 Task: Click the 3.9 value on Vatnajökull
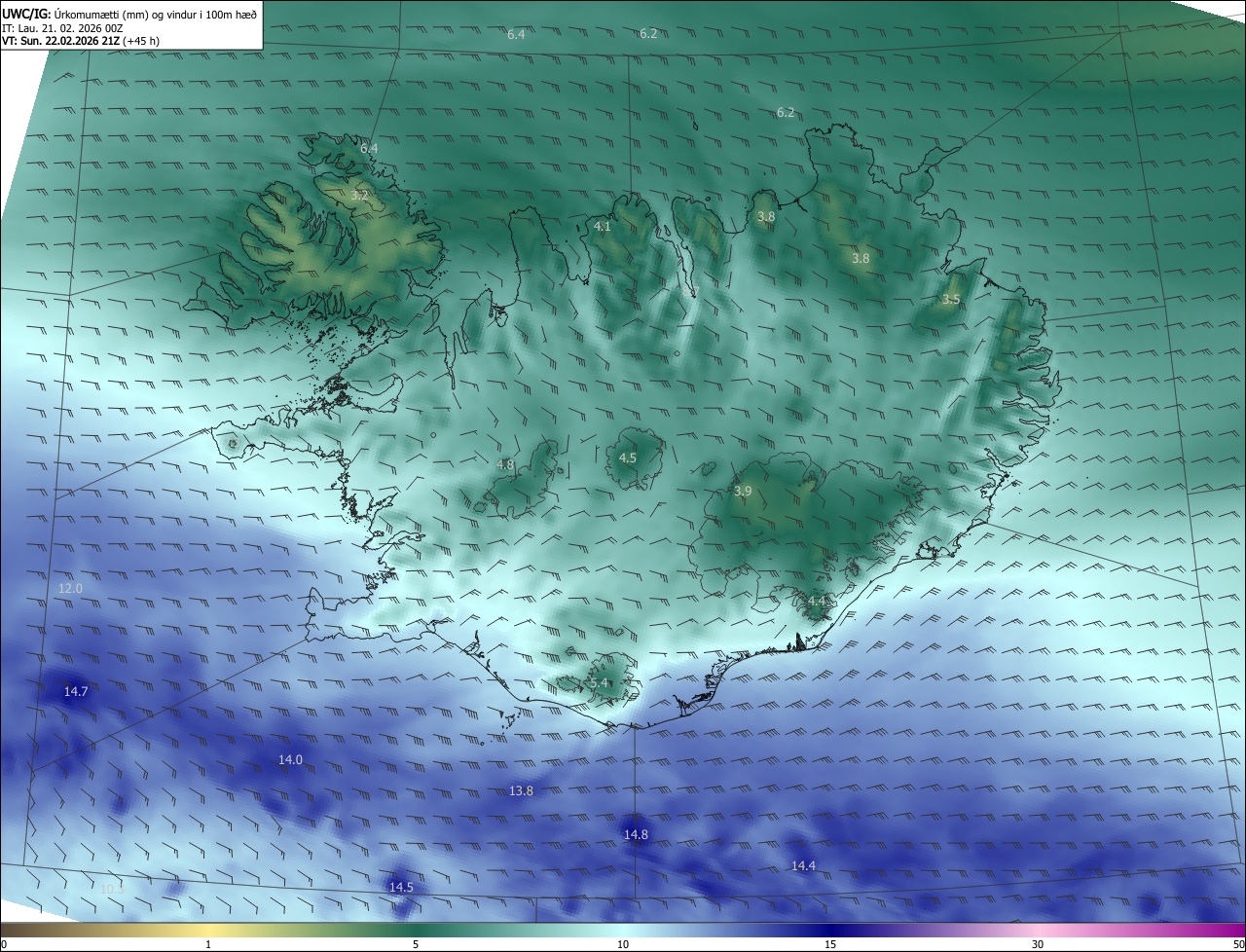(x=743, y=492)
